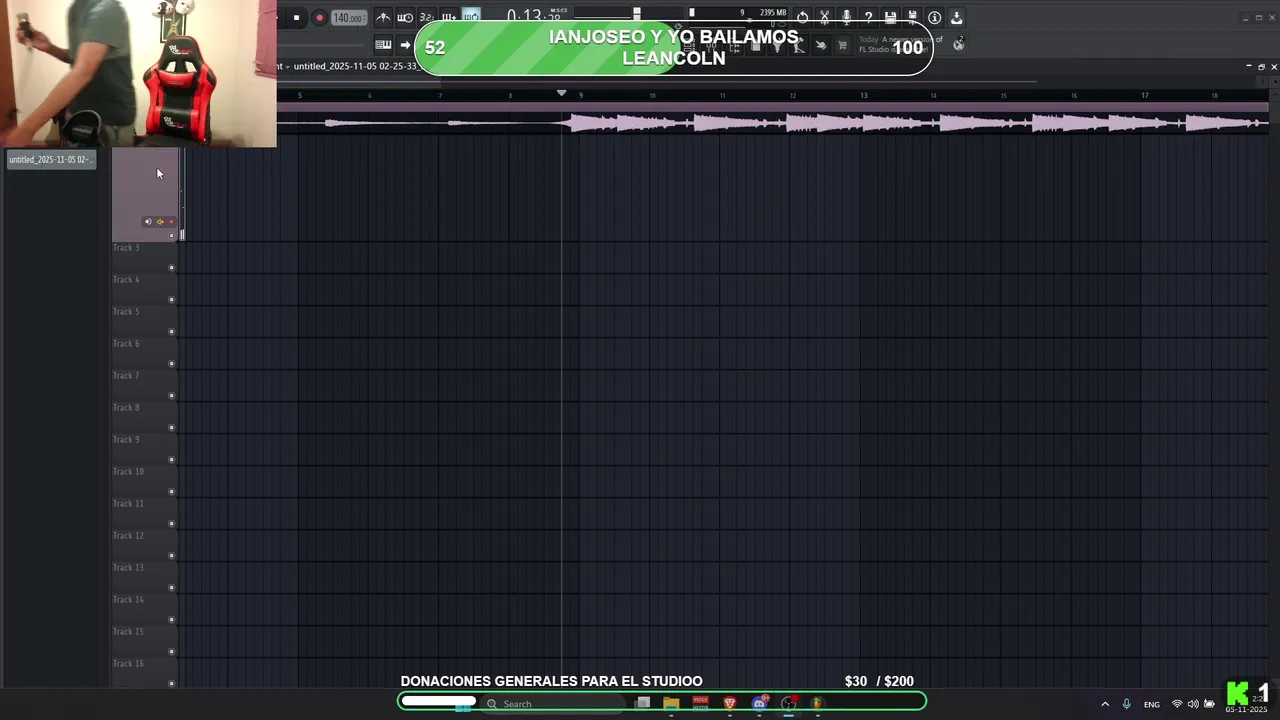
Task: Click the 140.000 tempo field
Action: 349,18
